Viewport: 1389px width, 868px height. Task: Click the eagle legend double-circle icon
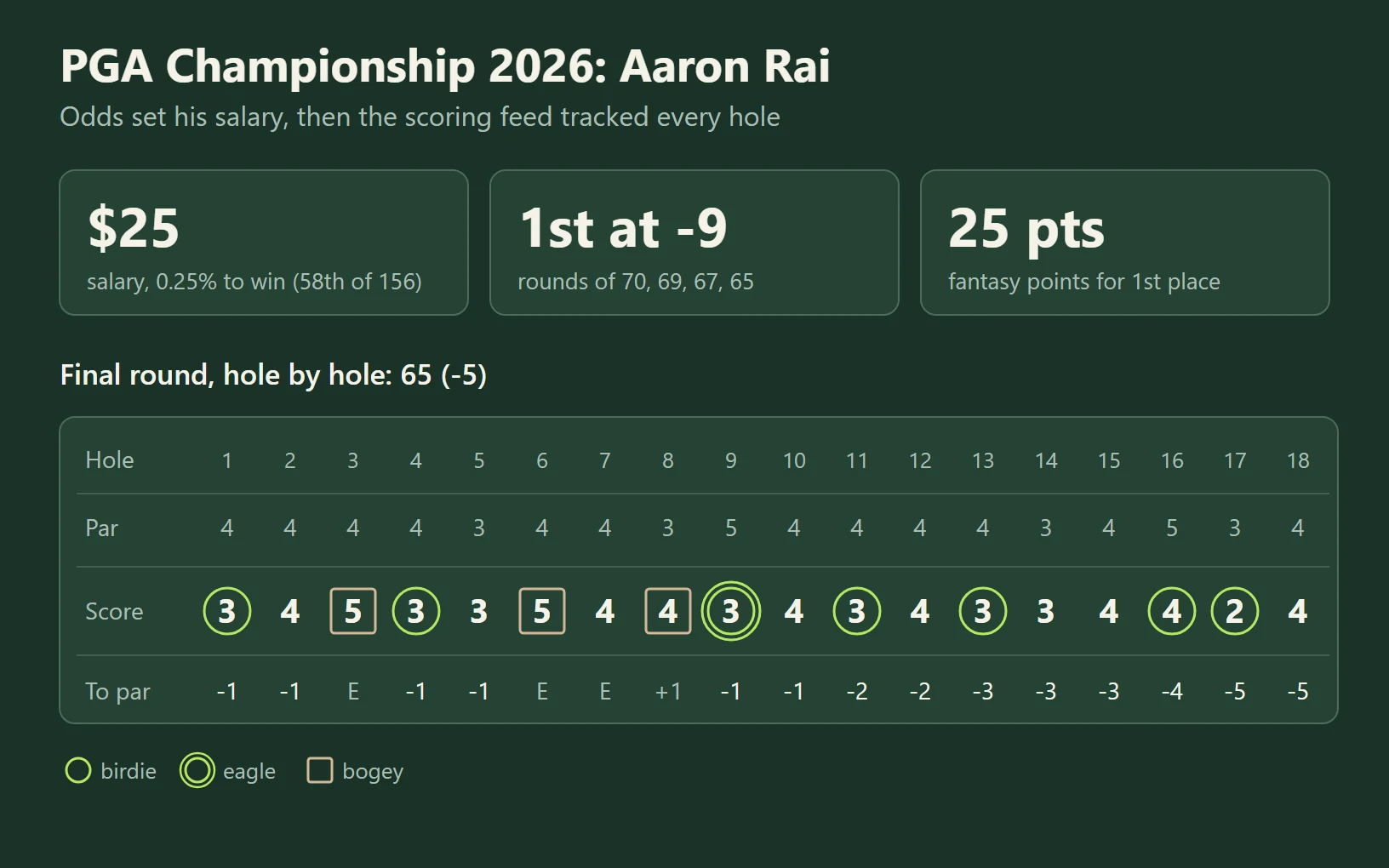(x=197, y=771)
